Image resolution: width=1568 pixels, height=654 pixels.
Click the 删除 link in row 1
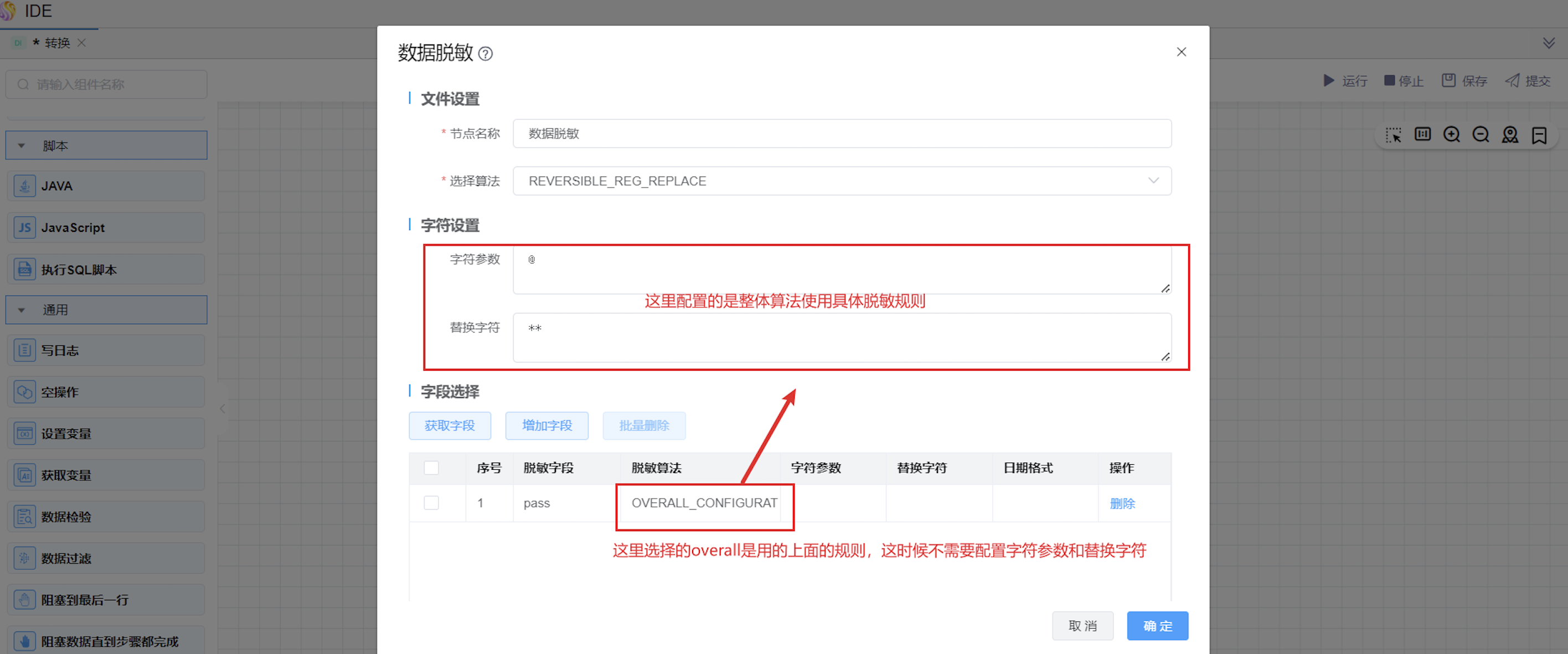tap(1122, 504)
